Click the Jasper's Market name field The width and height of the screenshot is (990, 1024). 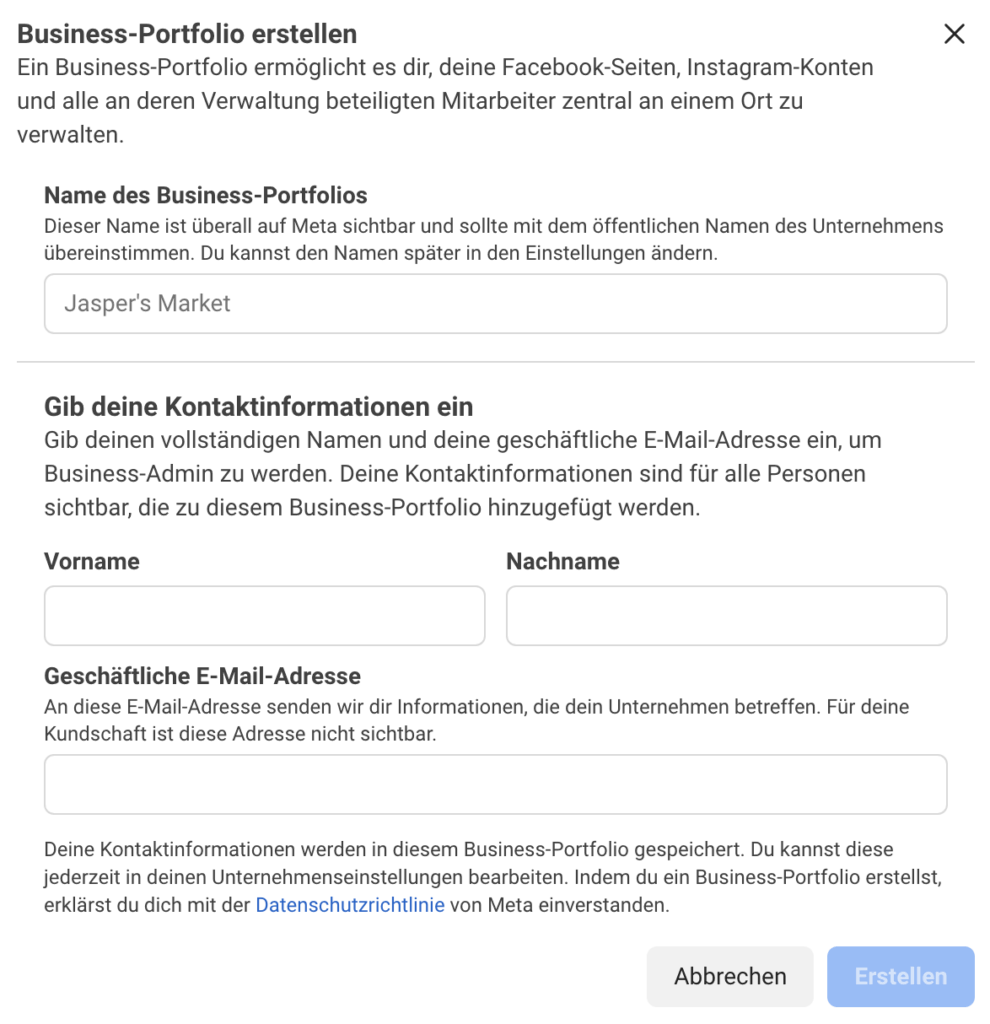click(495, 304)
